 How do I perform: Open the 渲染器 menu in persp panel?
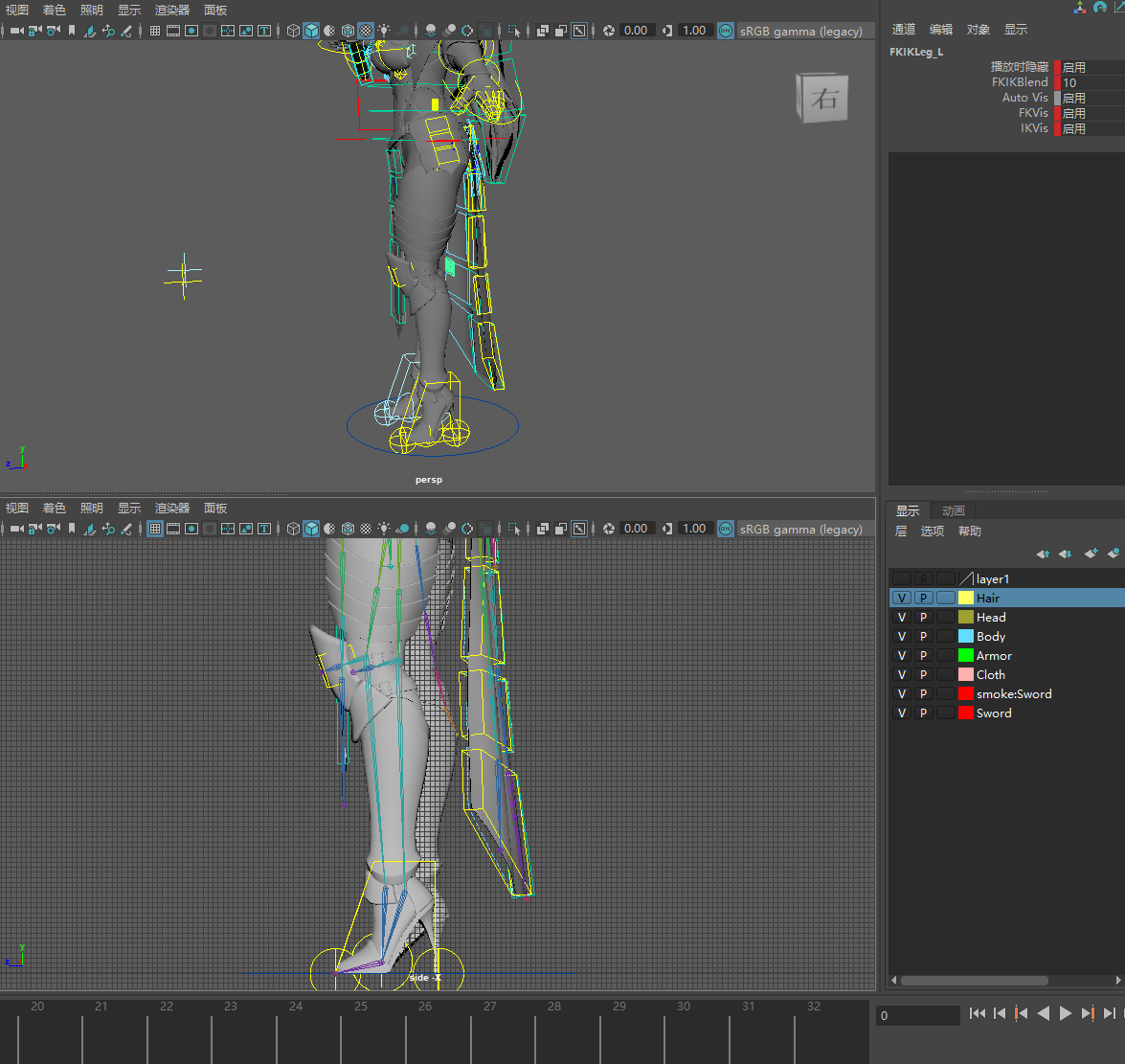(172, 11)
